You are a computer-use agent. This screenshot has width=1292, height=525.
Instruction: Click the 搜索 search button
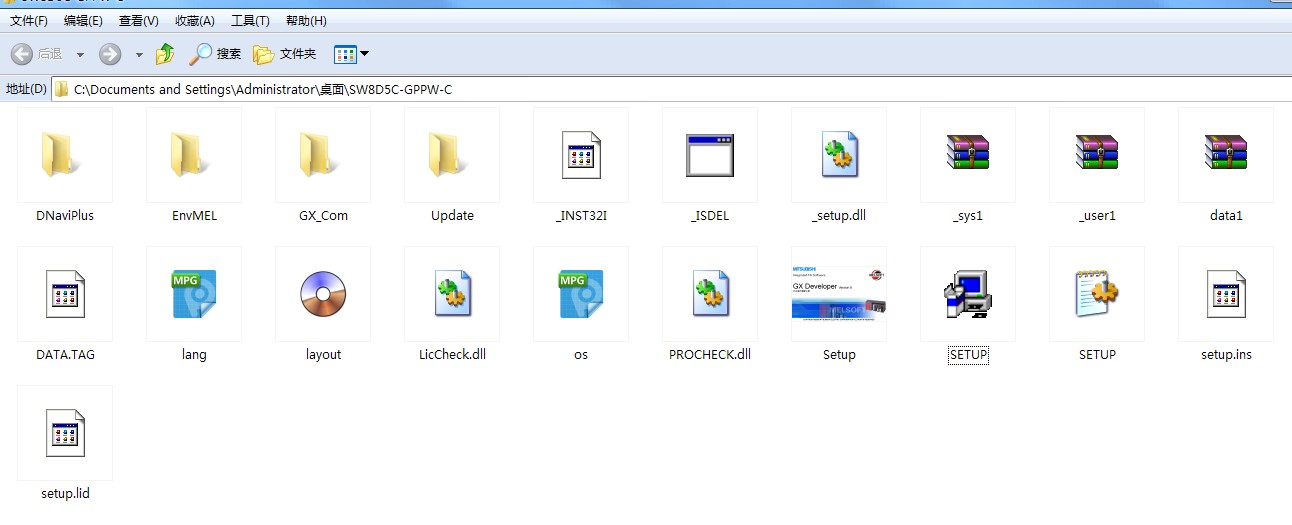pos(216,54)
